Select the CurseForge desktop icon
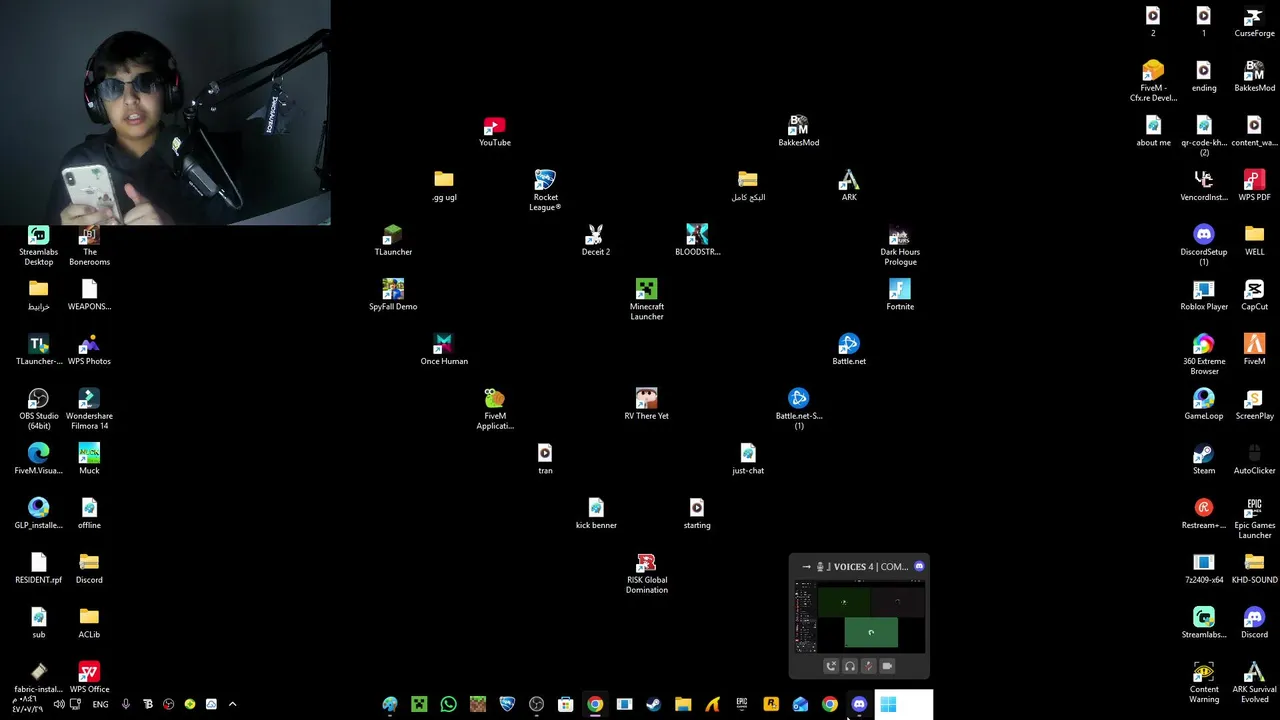This screenshot has height=720, width=1280. (x=1254, y=22)
